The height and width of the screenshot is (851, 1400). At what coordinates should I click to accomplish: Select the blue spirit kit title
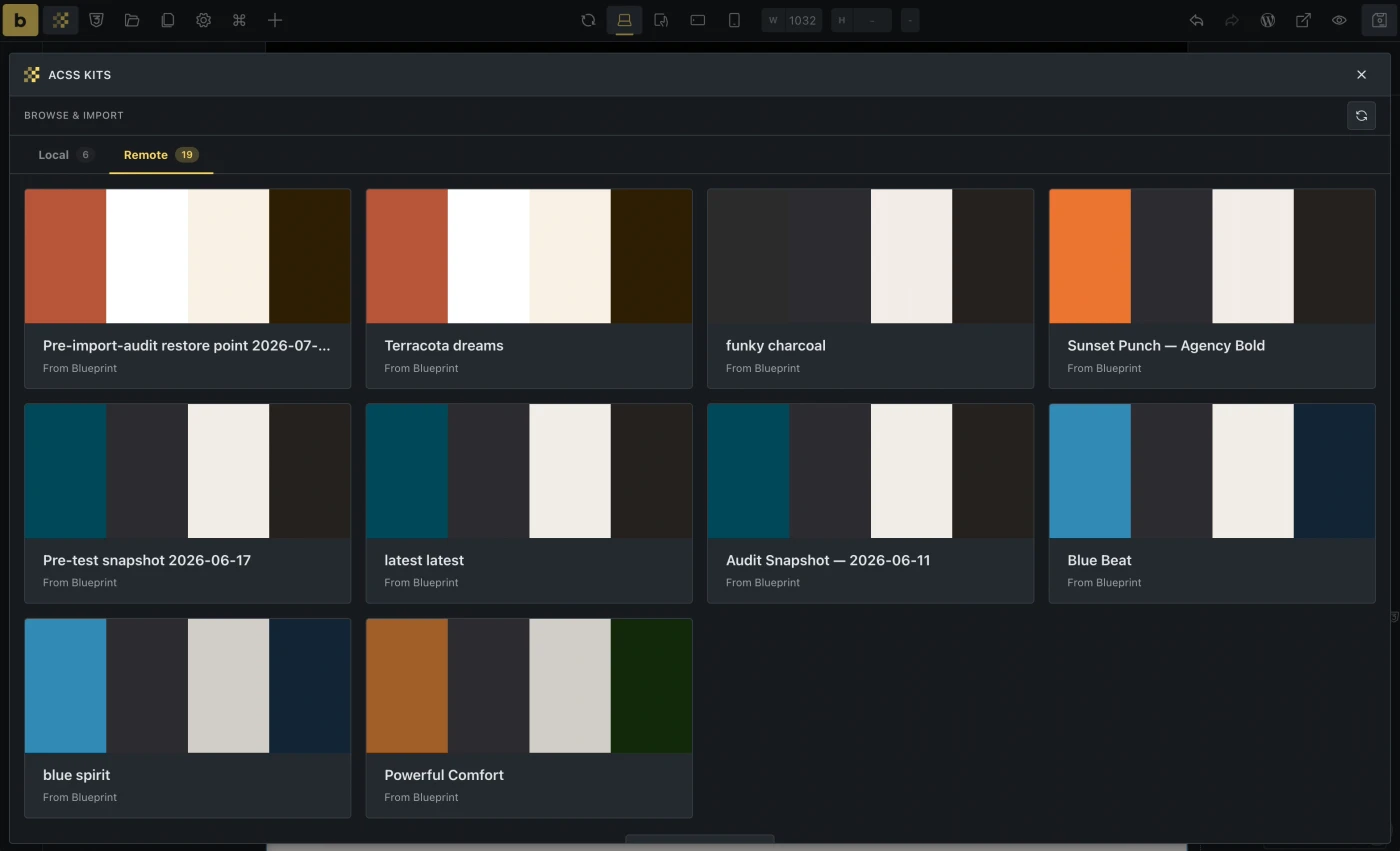(77, 776)
